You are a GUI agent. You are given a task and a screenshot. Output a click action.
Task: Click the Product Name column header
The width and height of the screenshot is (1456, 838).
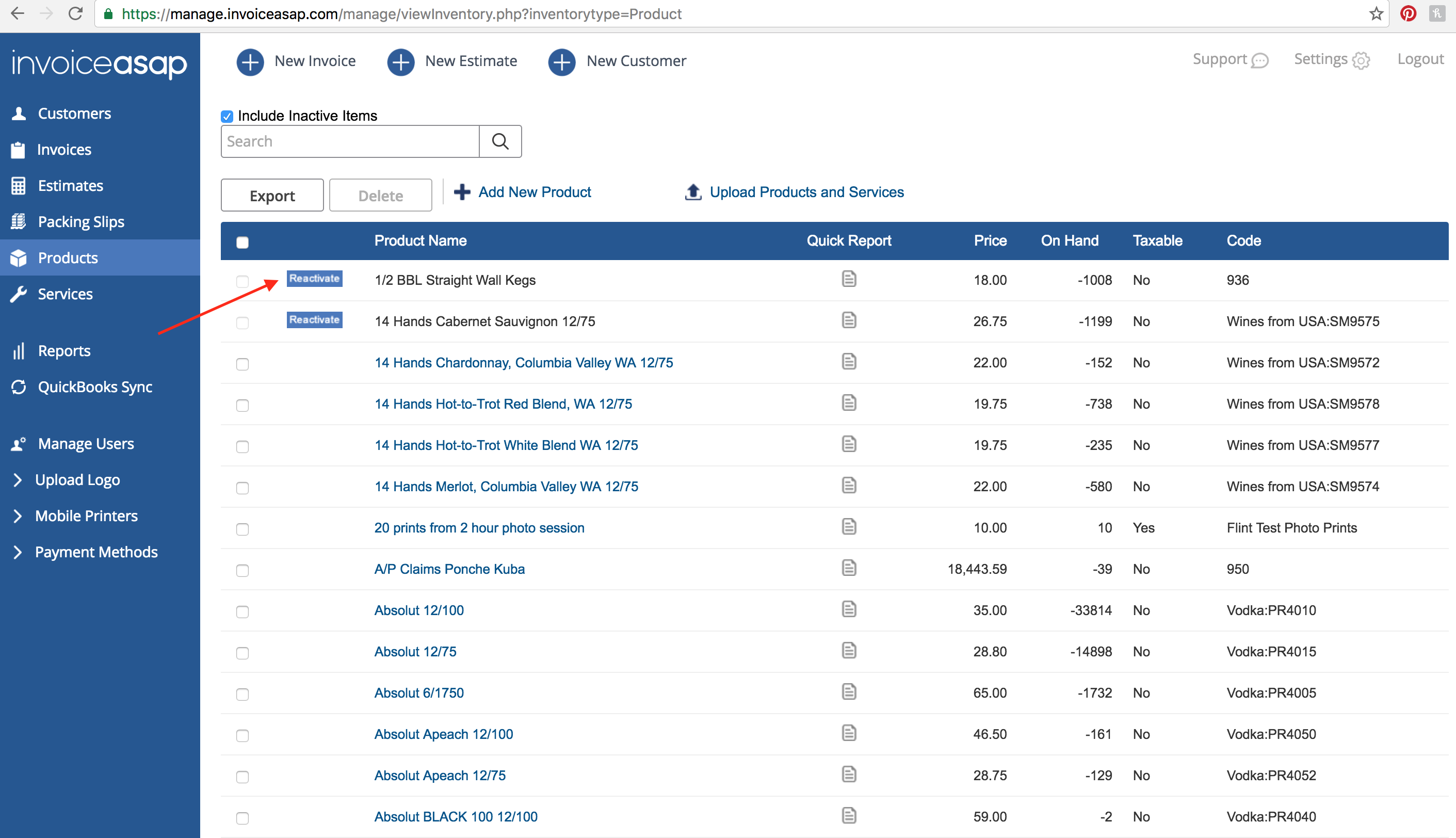tap(420, 240)
